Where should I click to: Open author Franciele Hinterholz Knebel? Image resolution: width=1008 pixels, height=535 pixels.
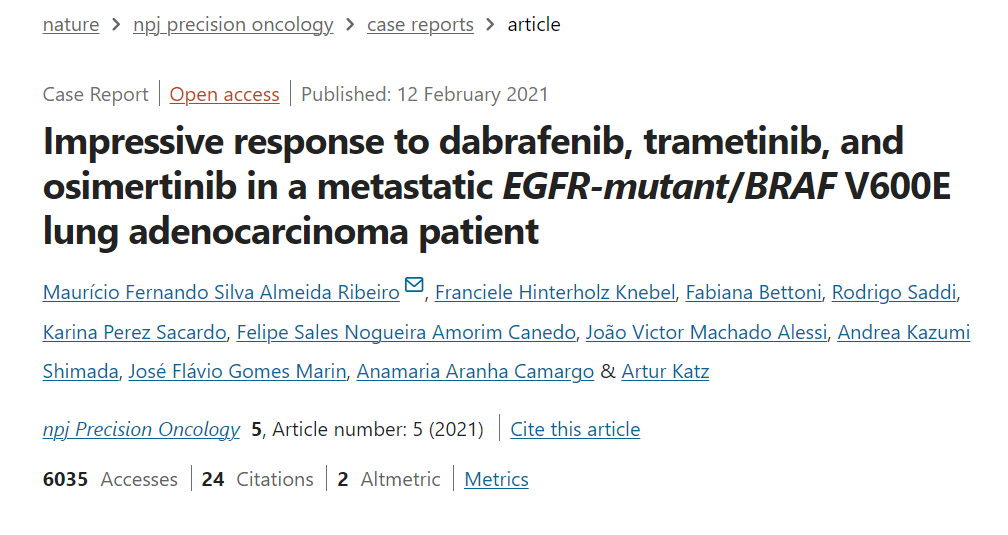pyautogui.click(x=555, y=293)
